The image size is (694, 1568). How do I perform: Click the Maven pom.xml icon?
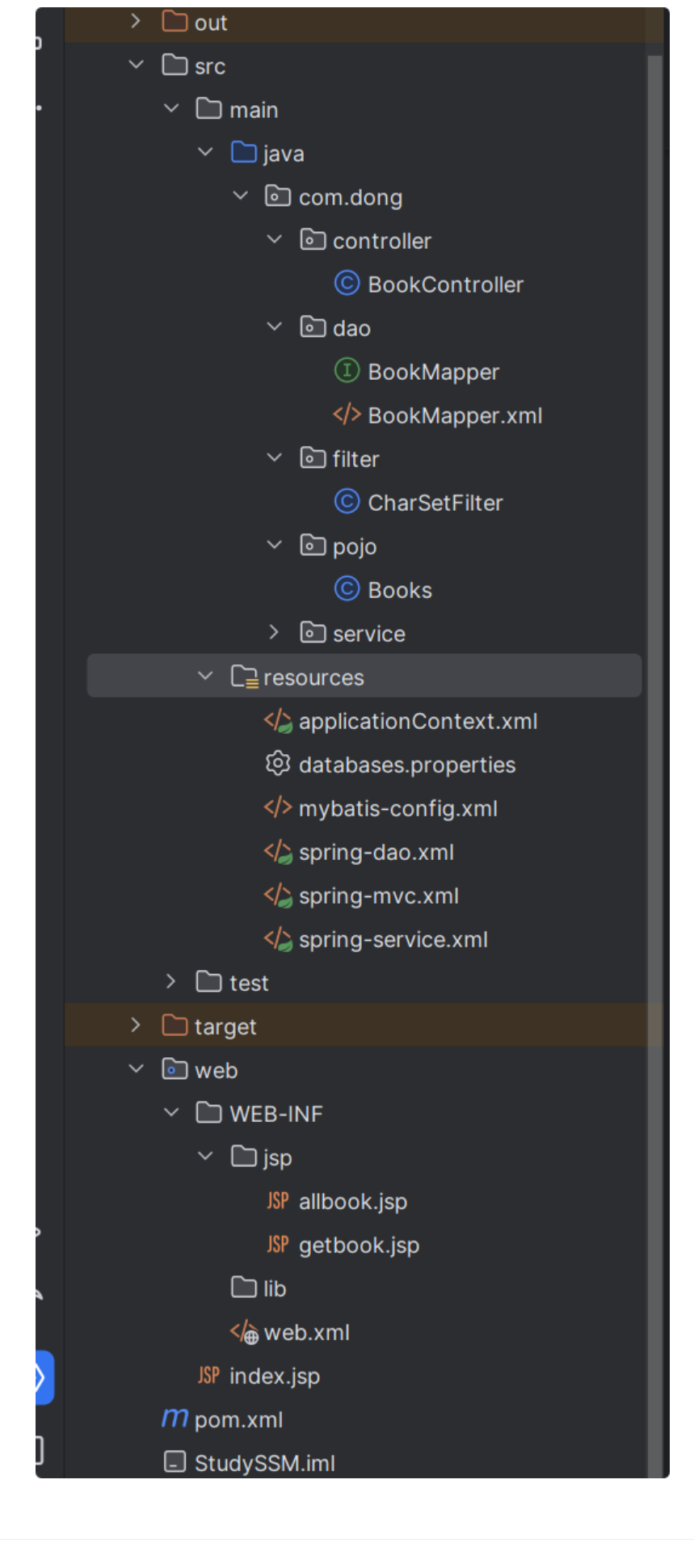(175, 1418)
